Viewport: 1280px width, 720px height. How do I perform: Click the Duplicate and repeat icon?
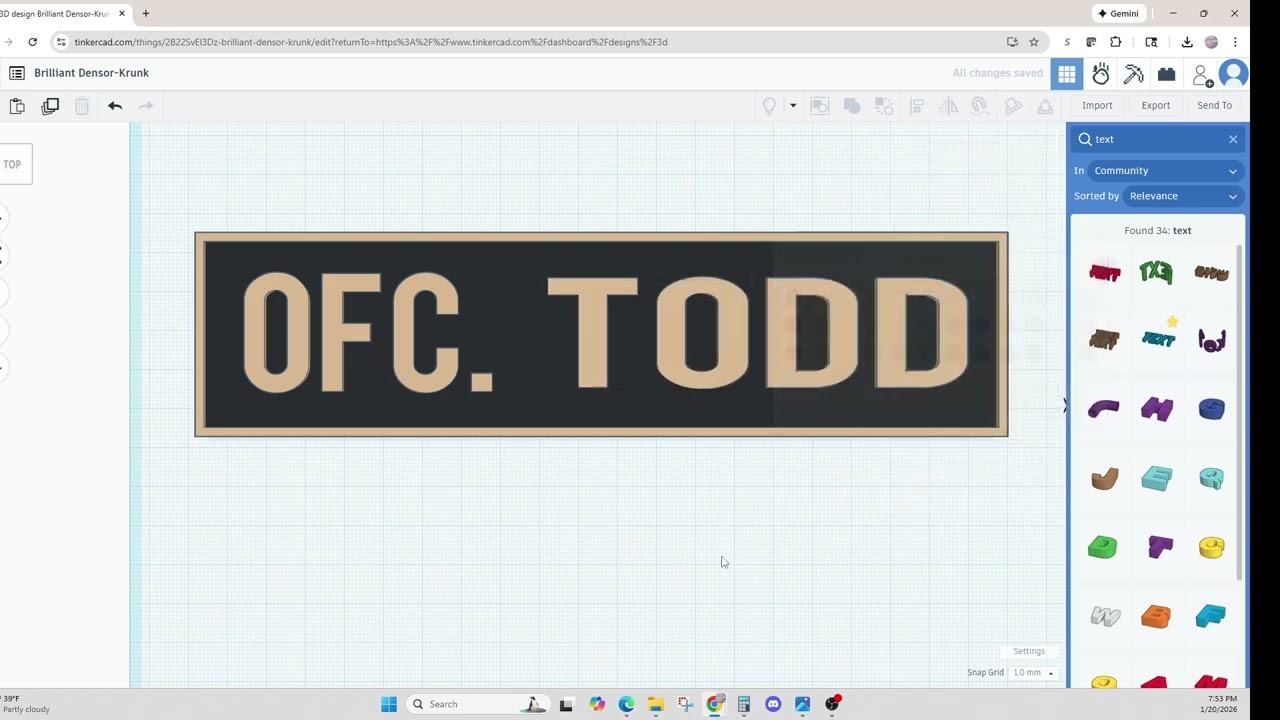(50, 106)
